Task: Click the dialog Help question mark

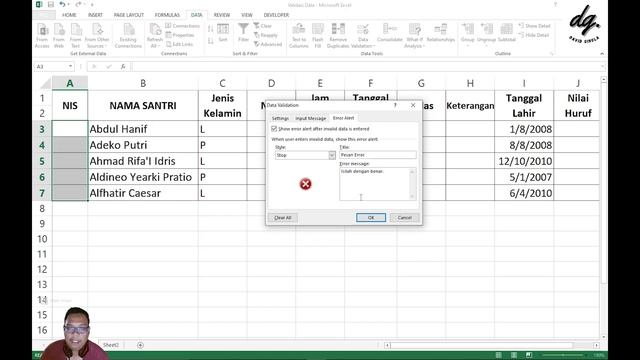Action: (x=395, y=105)
